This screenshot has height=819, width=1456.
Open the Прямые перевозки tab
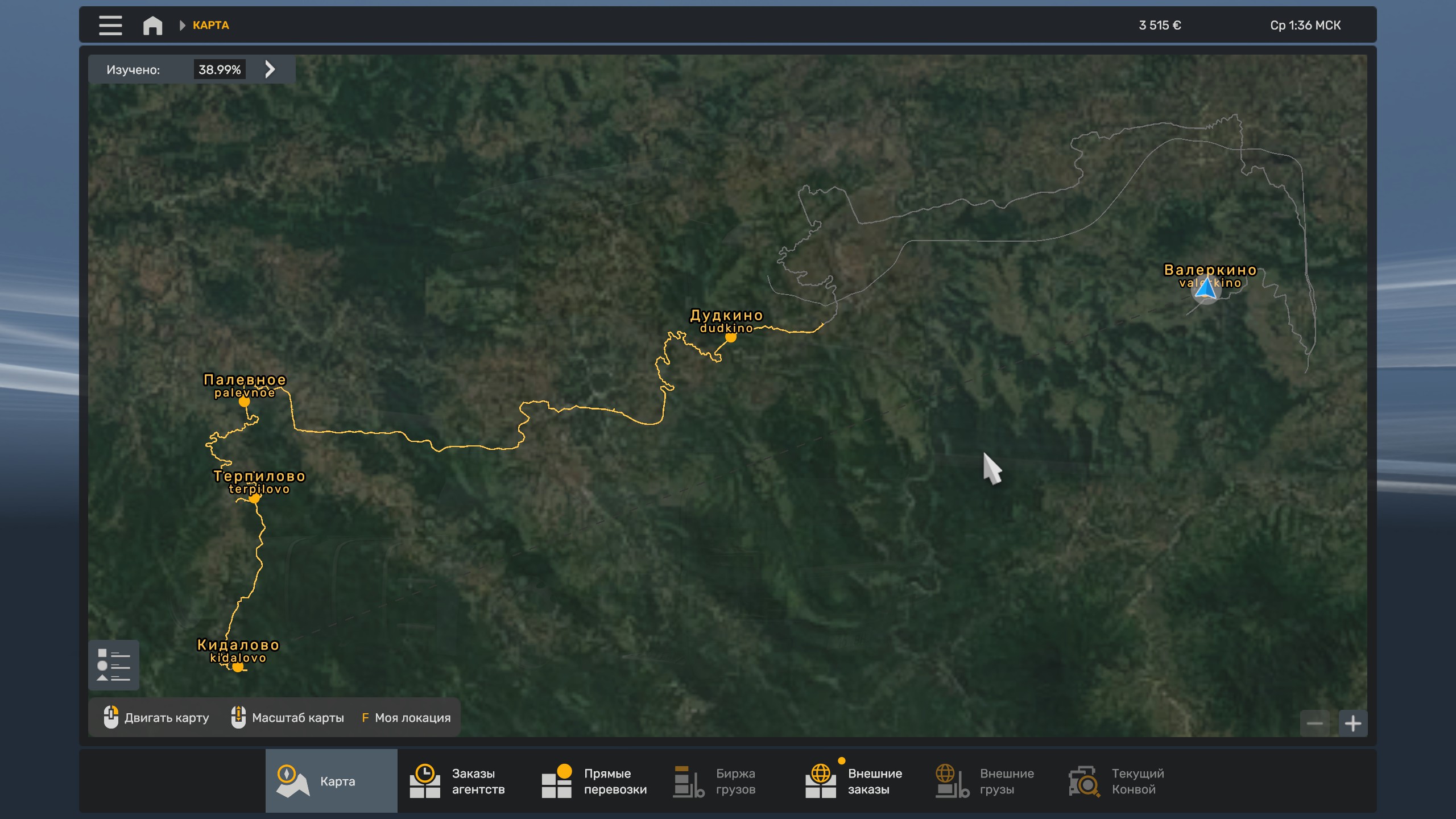pos(595,781)
